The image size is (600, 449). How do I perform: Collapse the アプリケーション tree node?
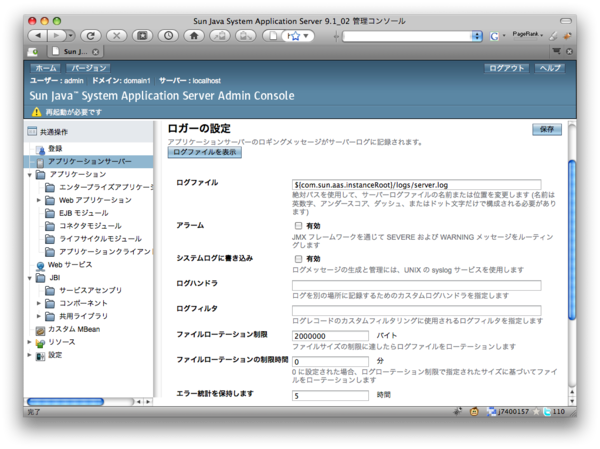click(x=30, y=175)
